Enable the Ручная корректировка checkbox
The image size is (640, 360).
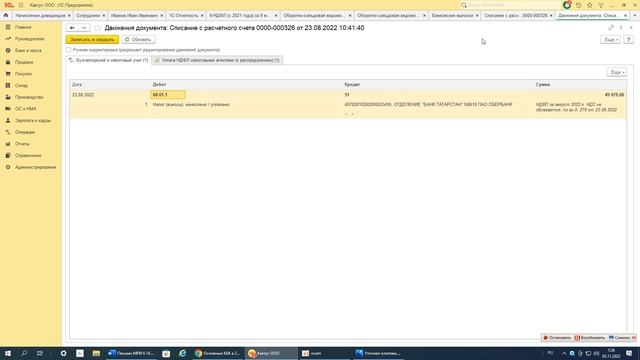[69, 50]
